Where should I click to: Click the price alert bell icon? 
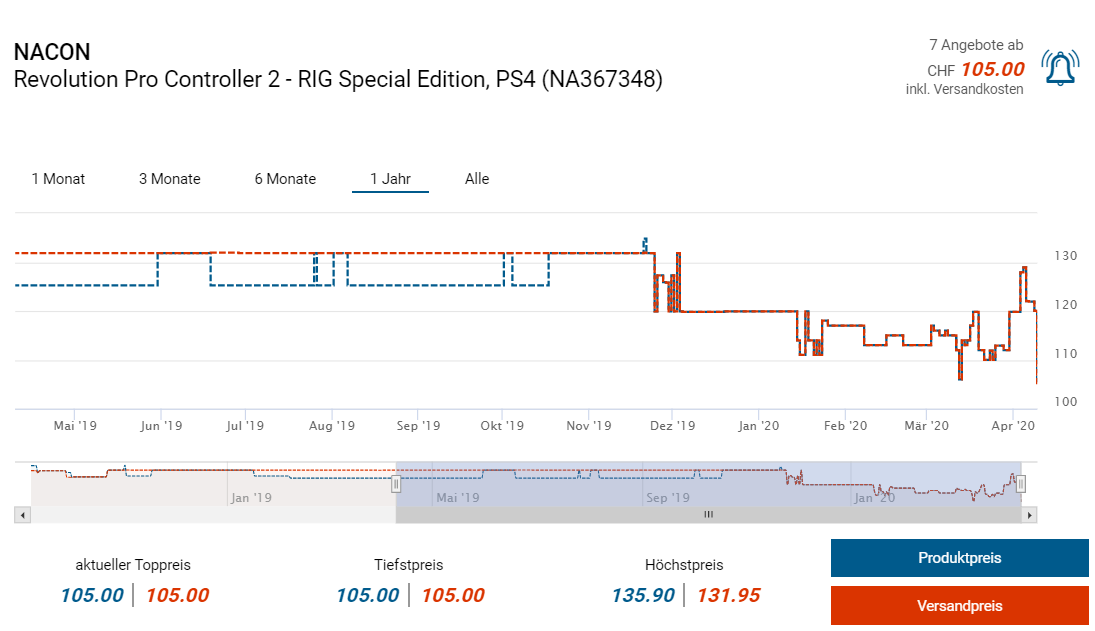click(1058, 68)
